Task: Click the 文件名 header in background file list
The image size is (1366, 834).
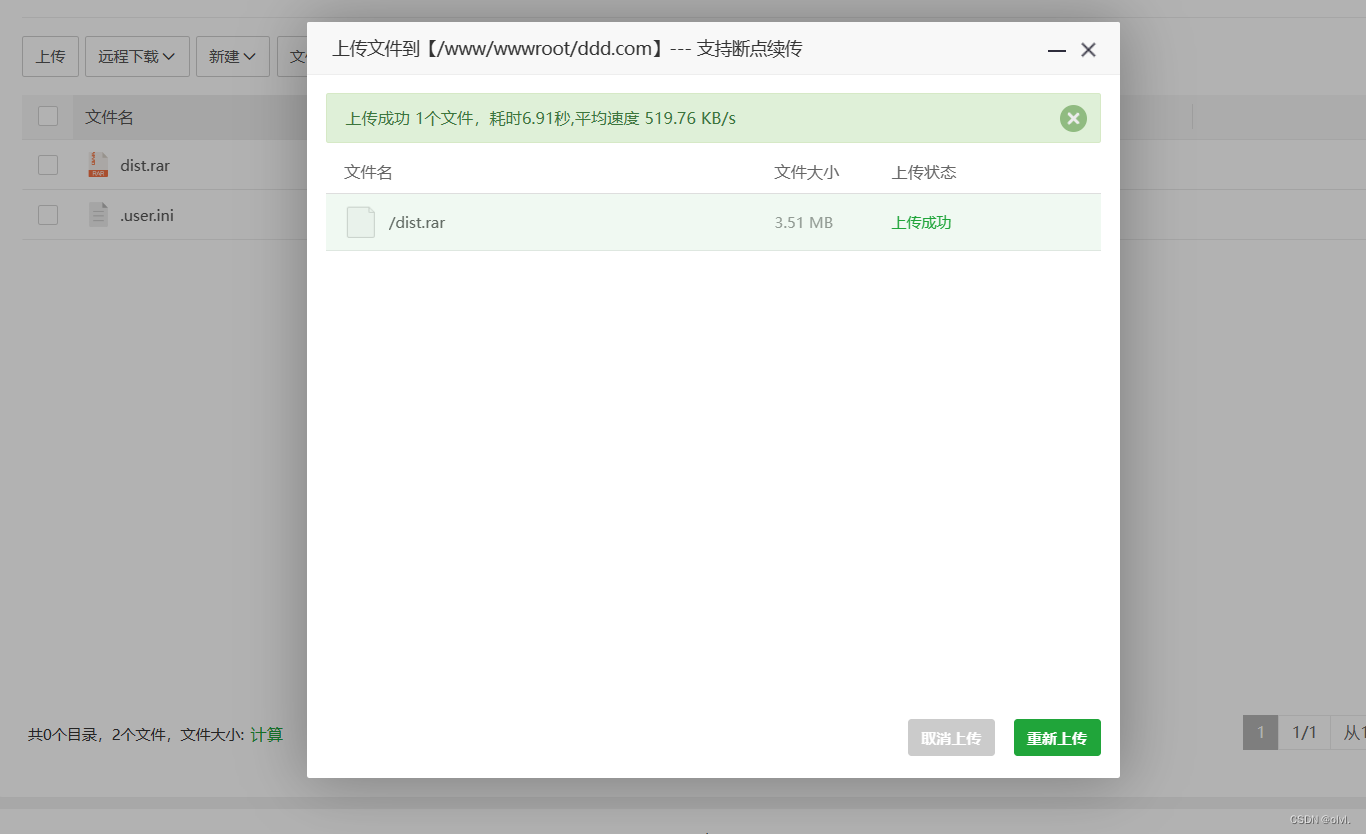Action: click(x=109, y=117)
